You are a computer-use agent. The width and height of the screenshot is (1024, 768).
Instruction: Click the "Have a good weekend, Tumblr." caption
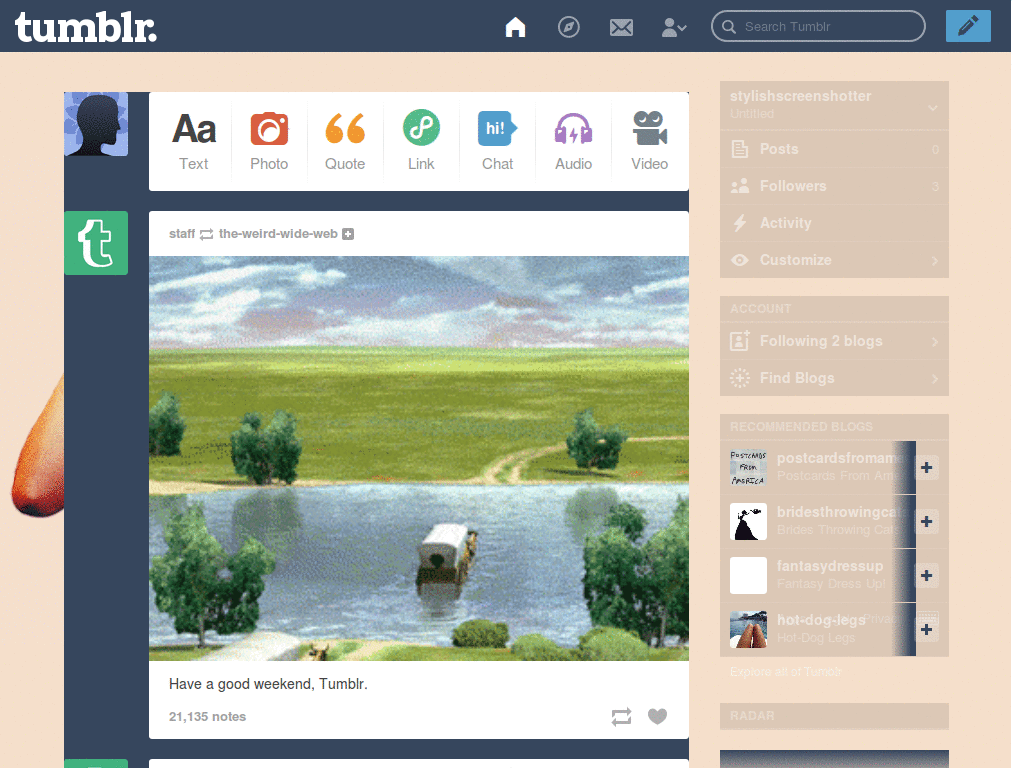pyautogui.click(x=268, y=684)
